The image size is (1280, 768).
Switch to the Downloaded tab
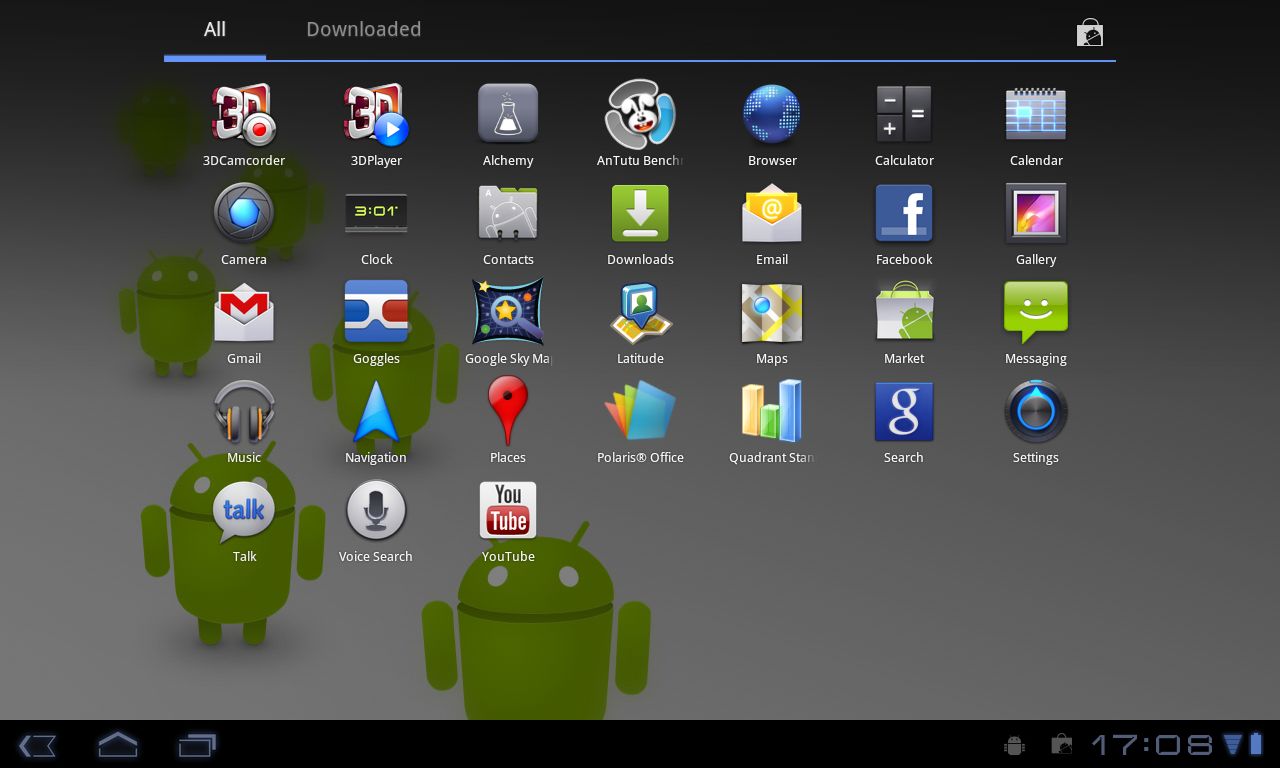pyautogui.click(x=363, y=30)
